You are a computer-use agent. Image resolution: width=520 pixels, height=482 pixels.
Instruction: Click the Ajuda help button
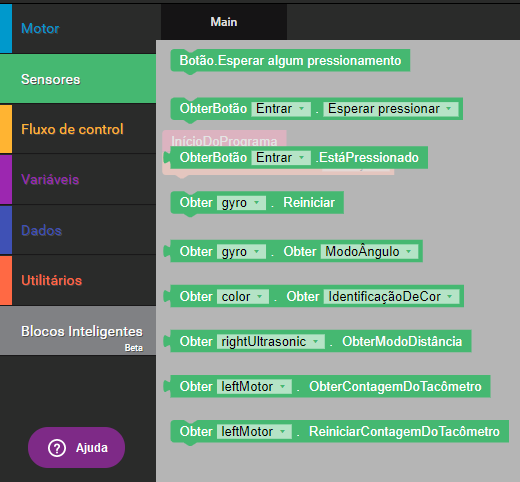76,448
